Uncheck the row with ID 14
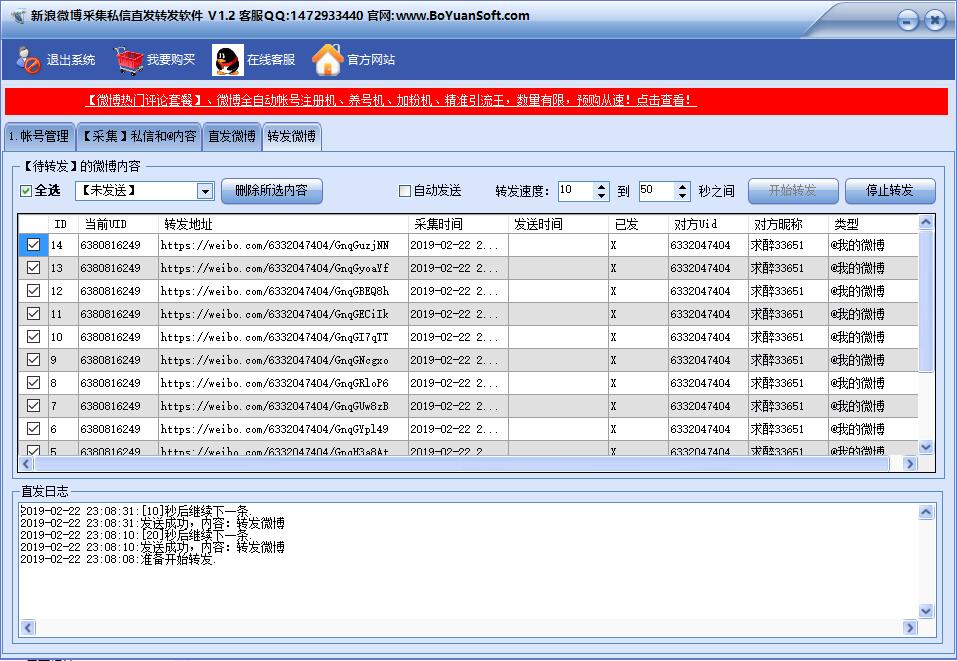Image resolution: width=957 pixels, height=661 pixels. pos(34,245)
